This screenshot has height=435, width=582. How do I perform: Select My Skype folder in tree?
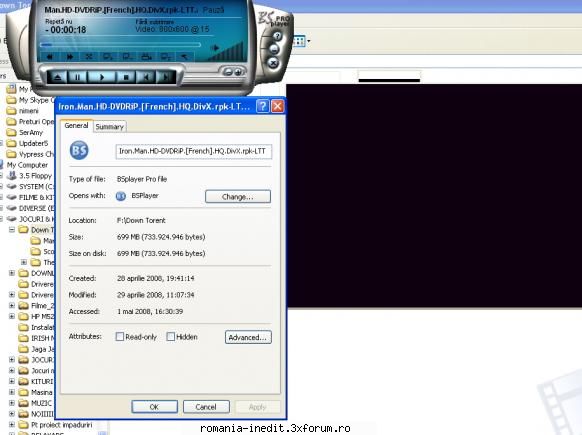click(x=31, y=100)
